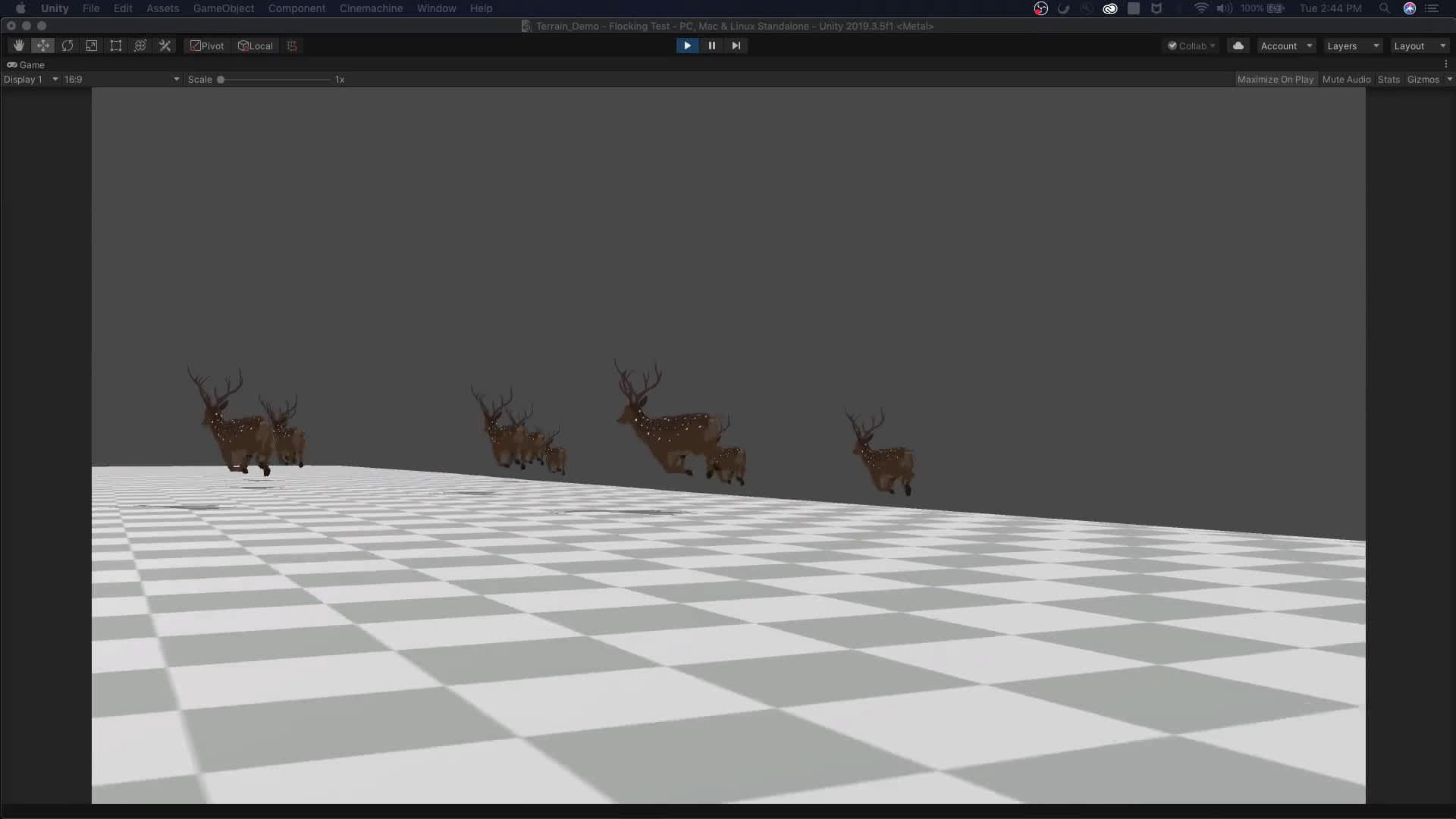Toggle Pivot handle position

[x=207, y=45]
